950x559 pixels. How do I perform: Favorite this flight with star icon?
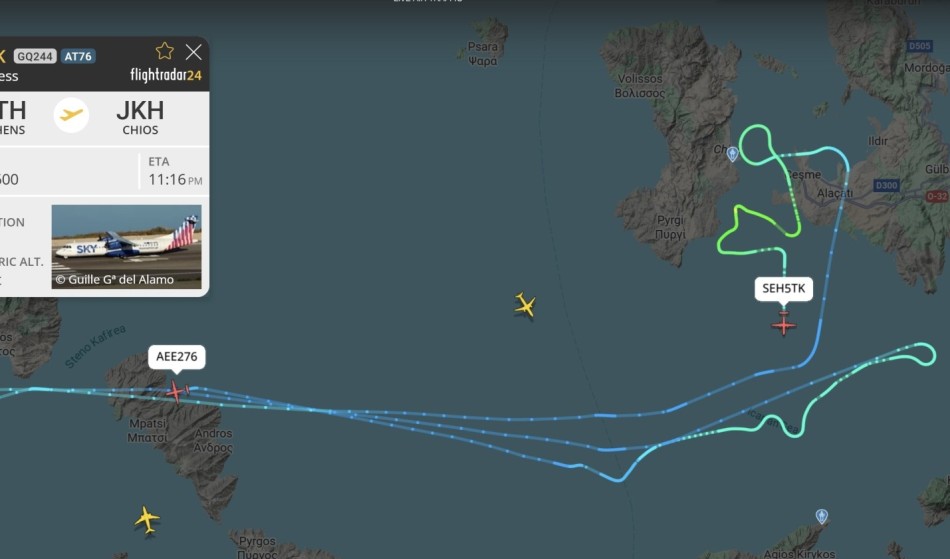(165, 51)
